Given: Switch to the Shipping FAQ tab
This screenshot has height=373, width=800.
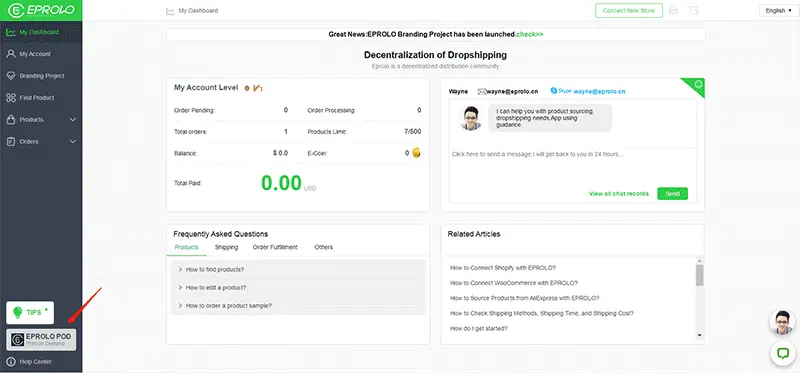Looking at the screenshot, I should click(x=227, y=247).
